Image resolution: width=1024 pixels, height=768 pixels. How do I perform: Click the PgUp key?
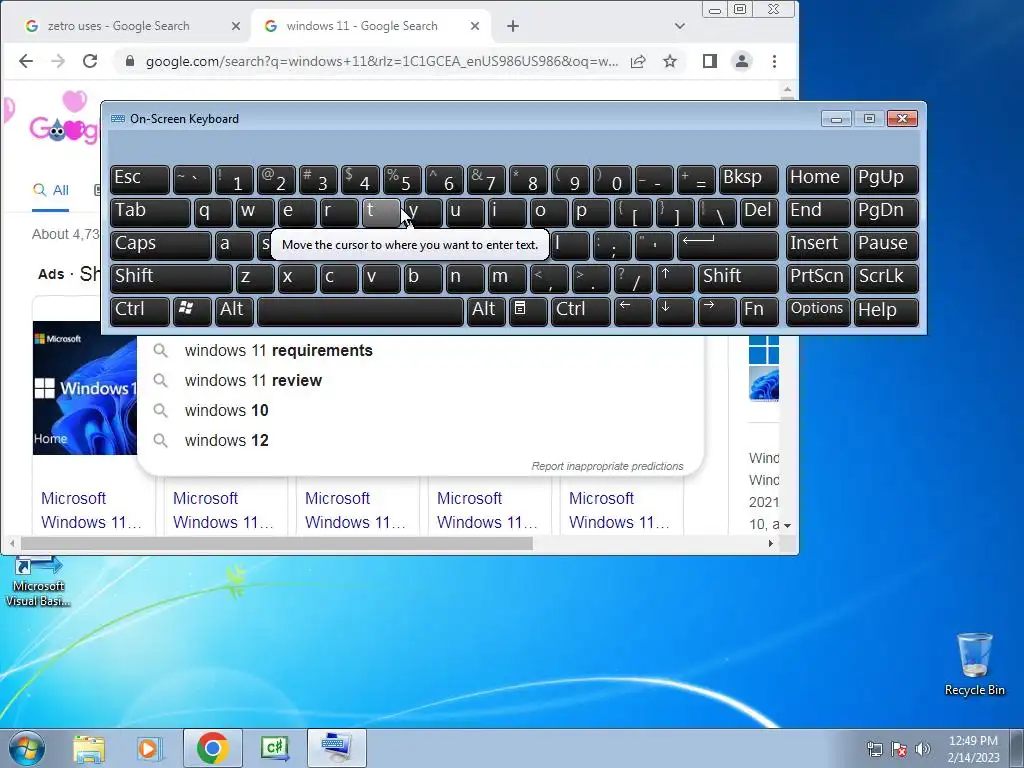pos(886,180)
